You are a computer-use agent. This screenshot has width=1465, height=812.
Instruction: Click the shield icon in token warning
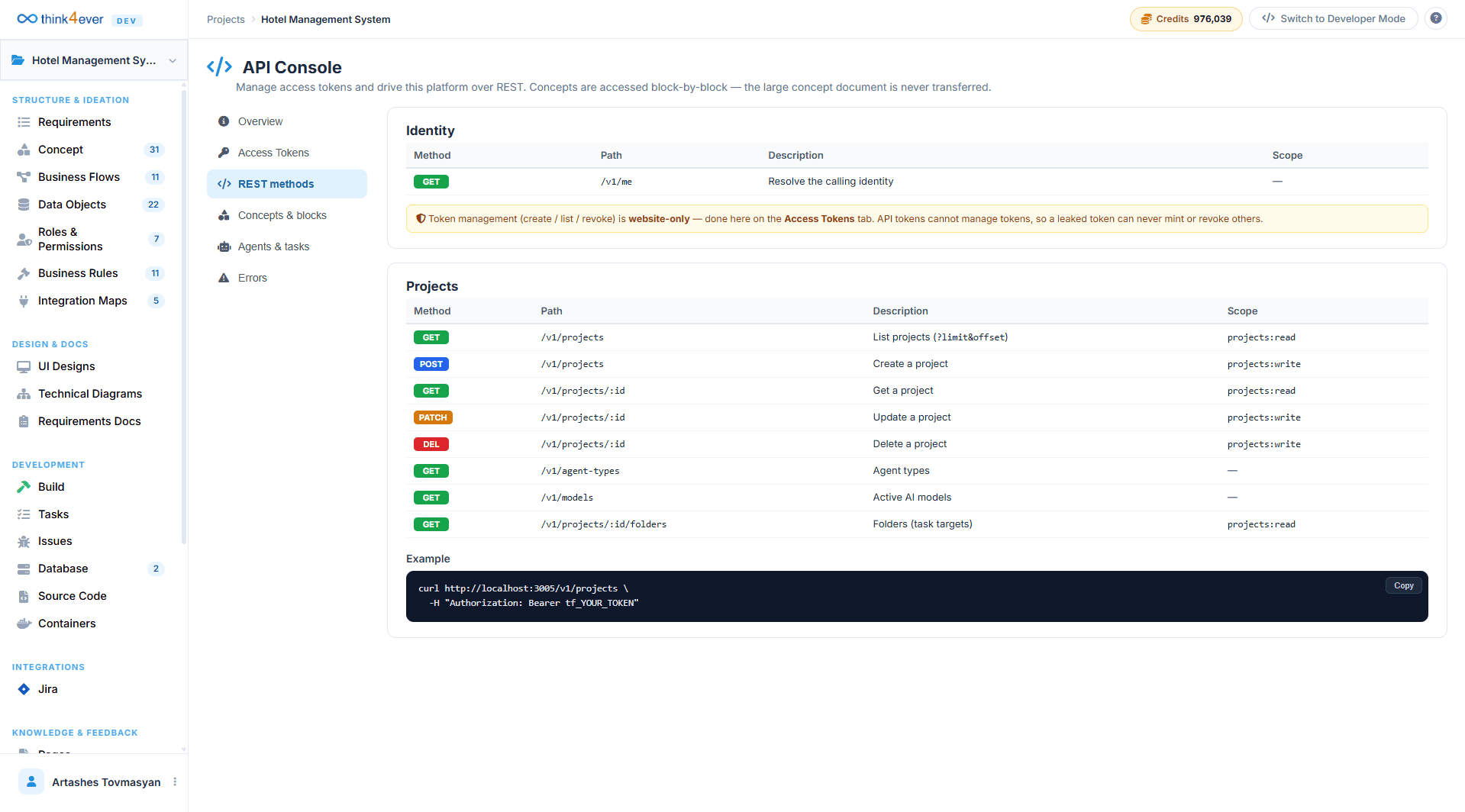(x=421, y=219)
